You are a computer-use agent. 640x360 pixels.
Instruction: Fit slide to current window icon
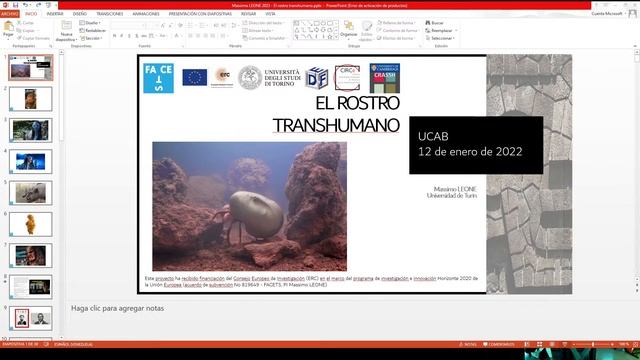coord(636,344)
